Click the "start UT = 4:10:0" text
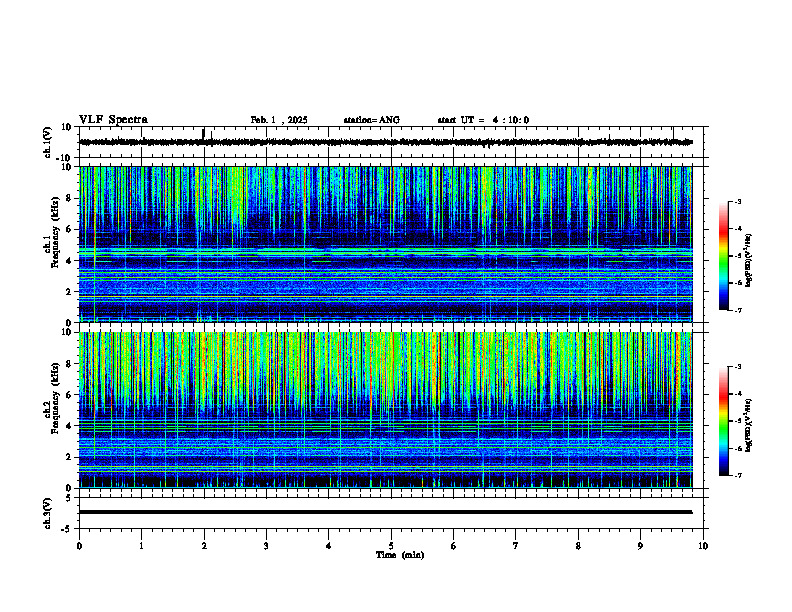Screen dimensions: 792x612 point(483,120)
